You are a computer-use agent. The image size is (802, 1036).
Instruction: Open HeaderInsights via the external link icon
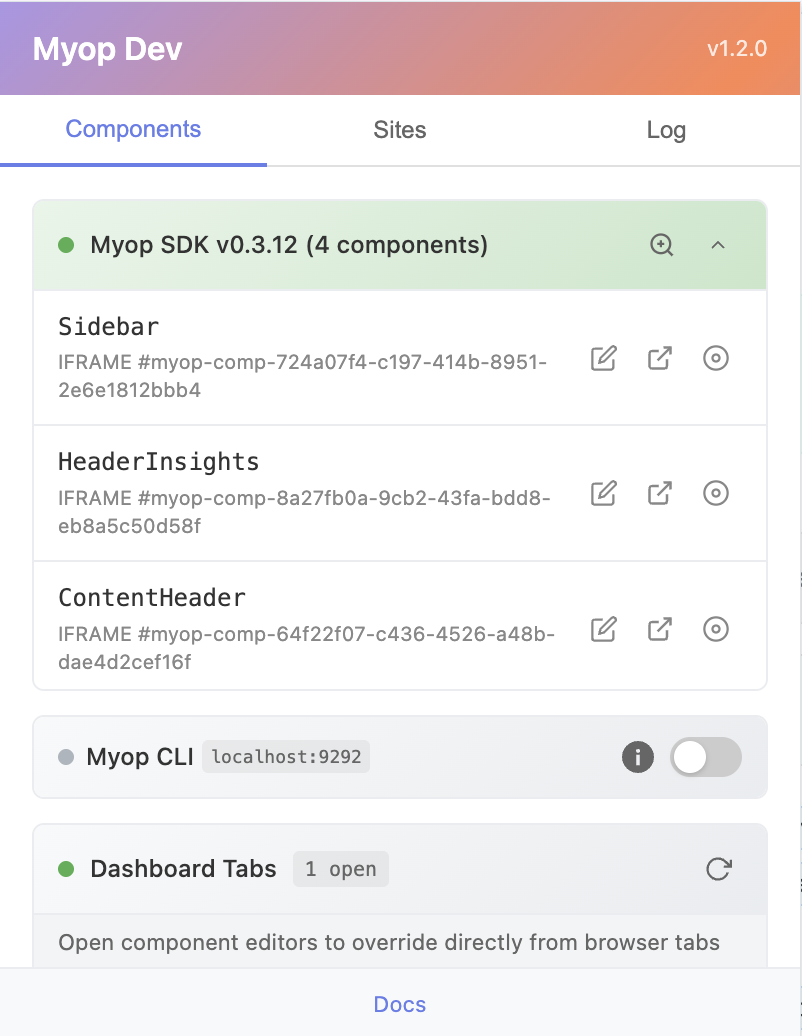click(x=659, y=493)
